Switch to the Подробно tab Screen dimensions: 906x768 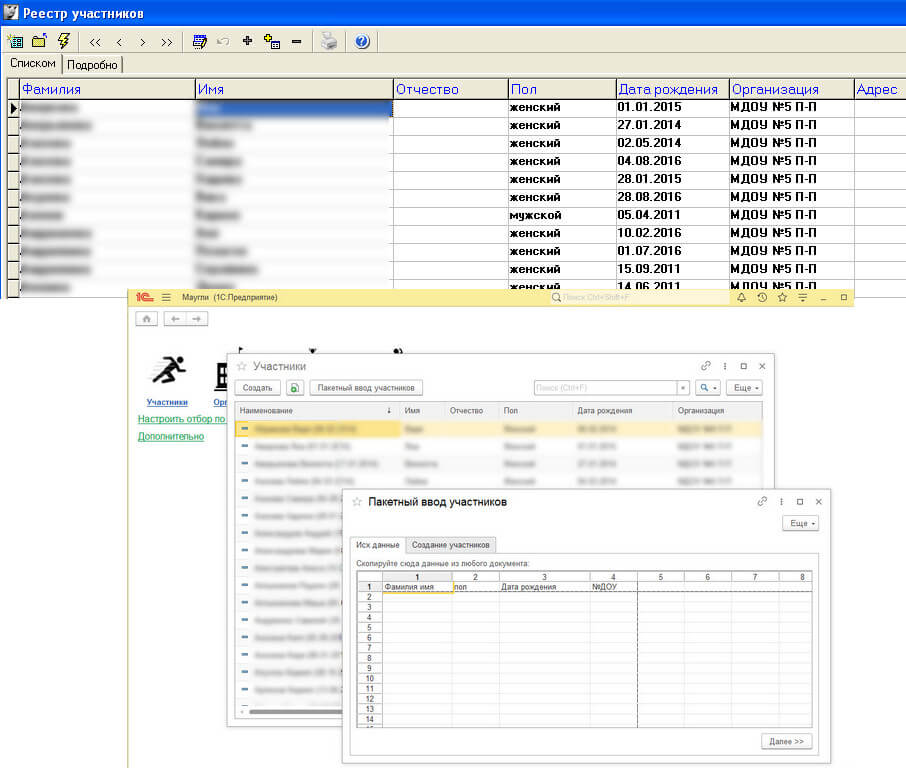[x=93, y=64]
